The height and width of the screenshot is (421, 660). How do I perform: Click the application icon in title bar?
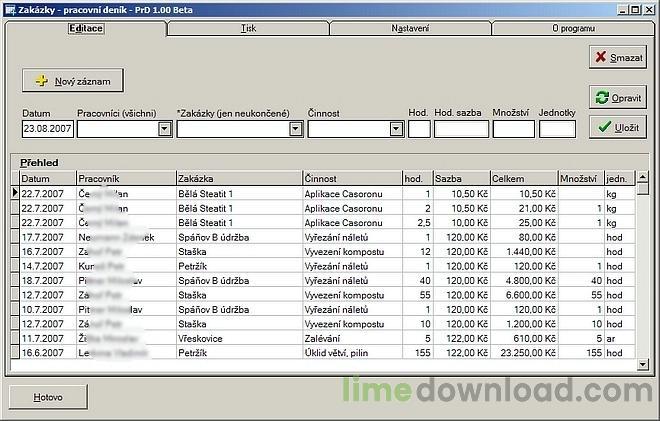(x=8, y=7)
